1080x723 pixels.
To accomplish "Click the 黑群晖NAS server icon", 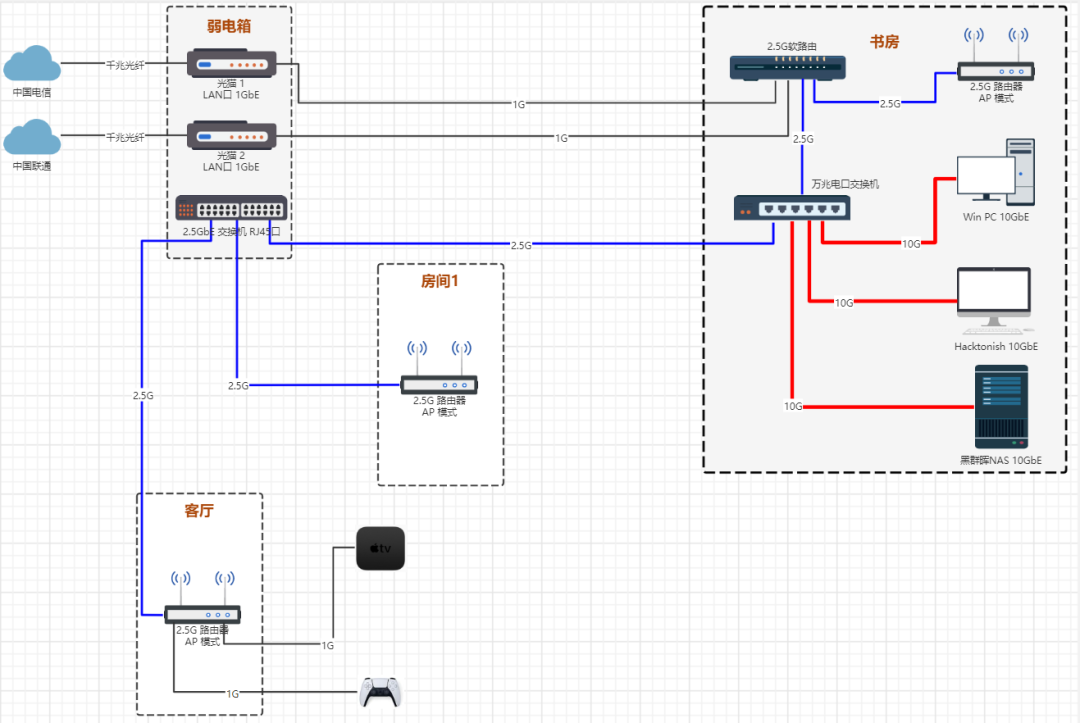I will click(x=1001, y=407).
